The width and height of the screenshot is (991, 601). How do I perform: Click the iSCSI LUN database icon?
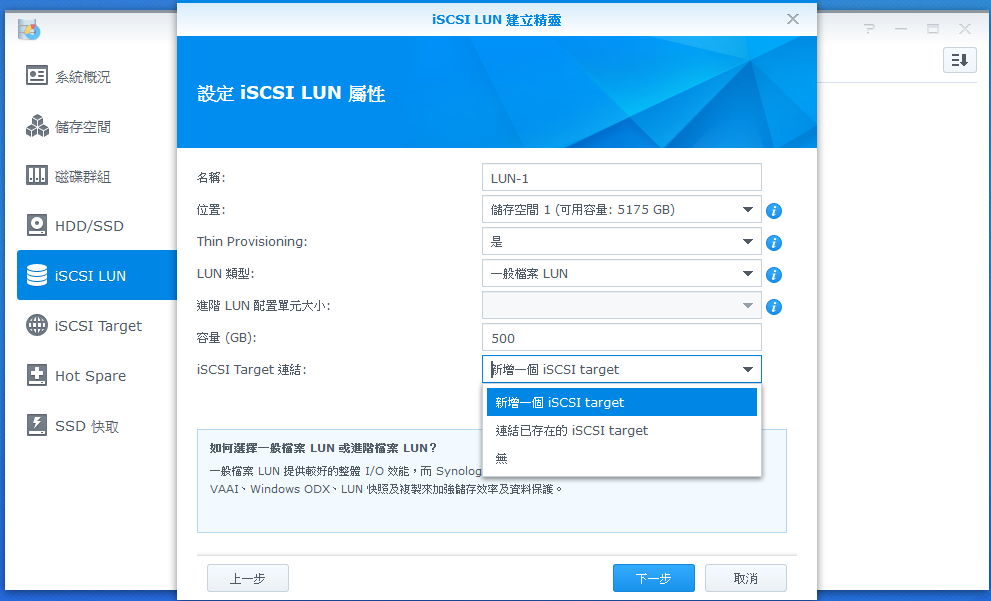coord(37,275)
